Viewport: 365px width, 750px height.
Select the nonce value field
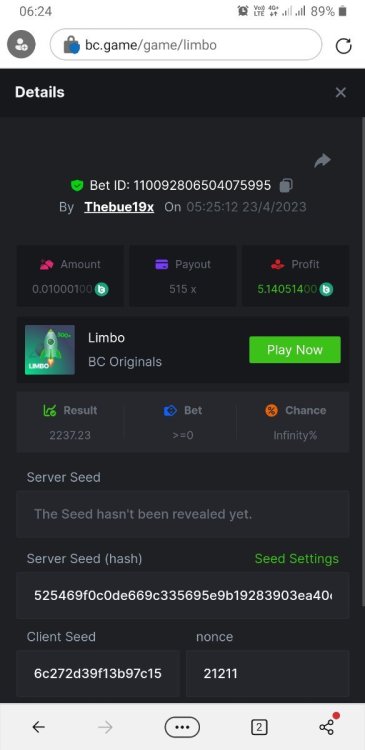(267, 673)
